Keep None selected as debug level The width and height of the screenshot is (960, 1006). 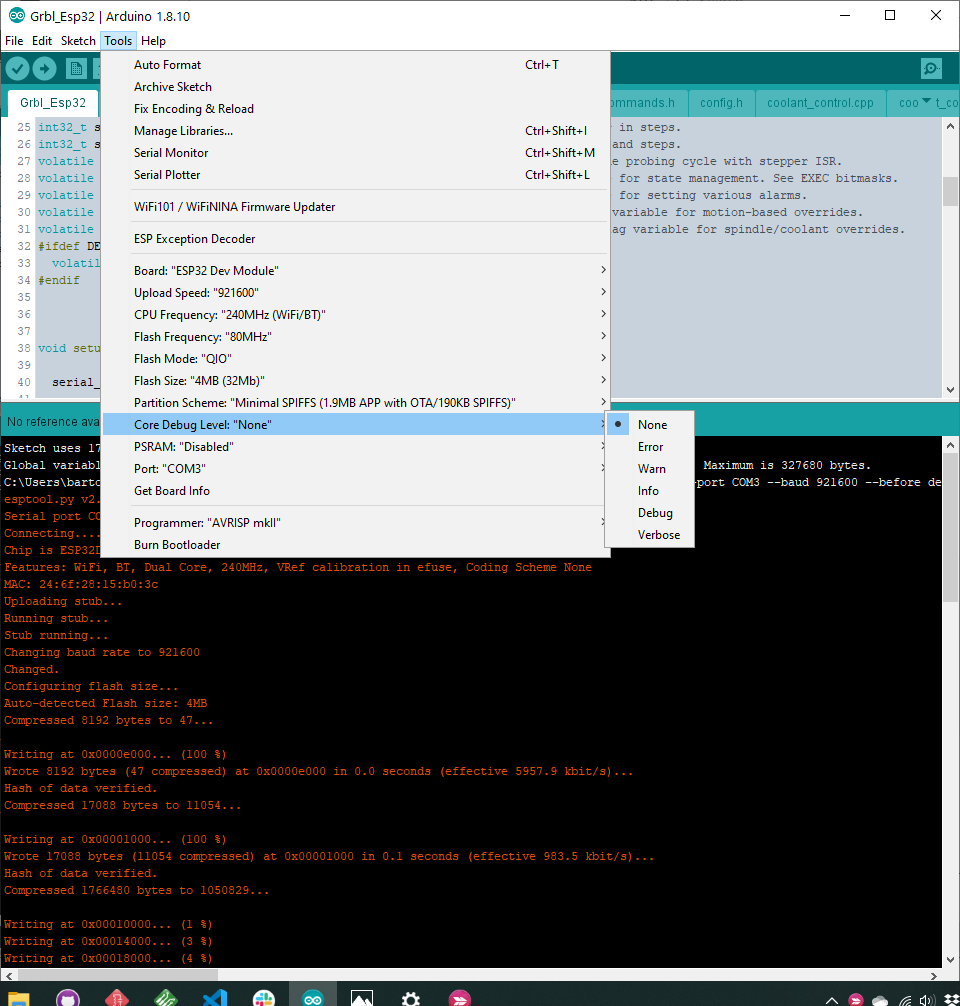click(650, 424)
